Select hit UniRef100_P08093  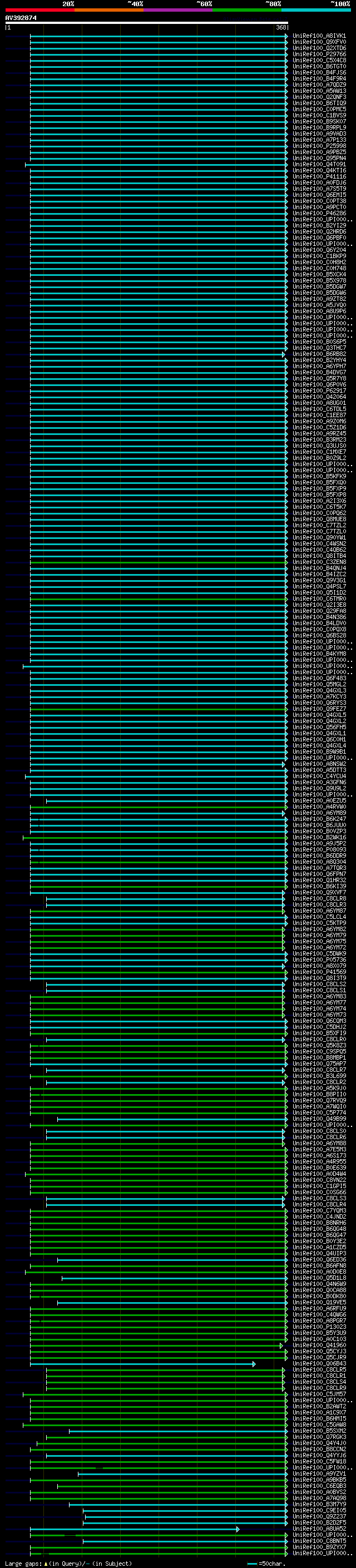click(319, 850)
